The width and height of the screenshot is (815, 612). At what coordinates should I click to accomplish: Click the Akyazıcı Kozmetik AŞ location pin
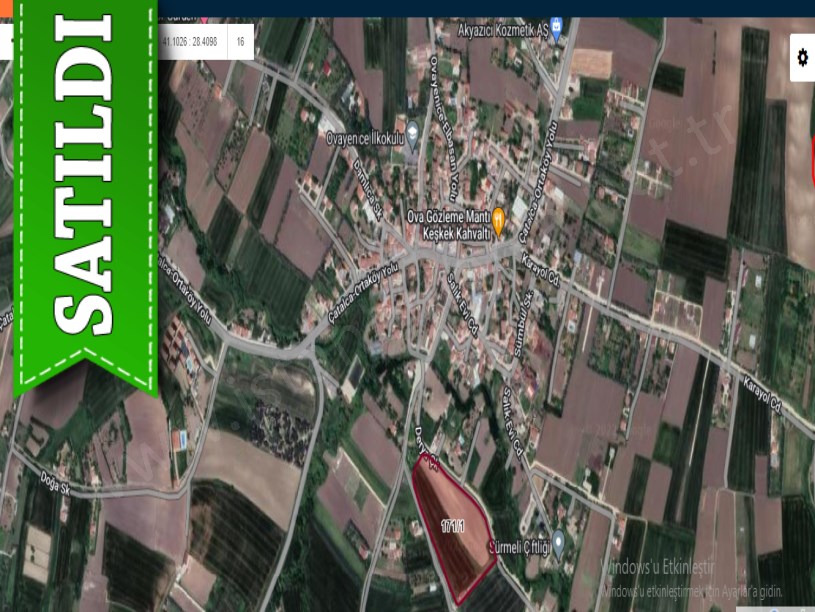coord(557,27)
